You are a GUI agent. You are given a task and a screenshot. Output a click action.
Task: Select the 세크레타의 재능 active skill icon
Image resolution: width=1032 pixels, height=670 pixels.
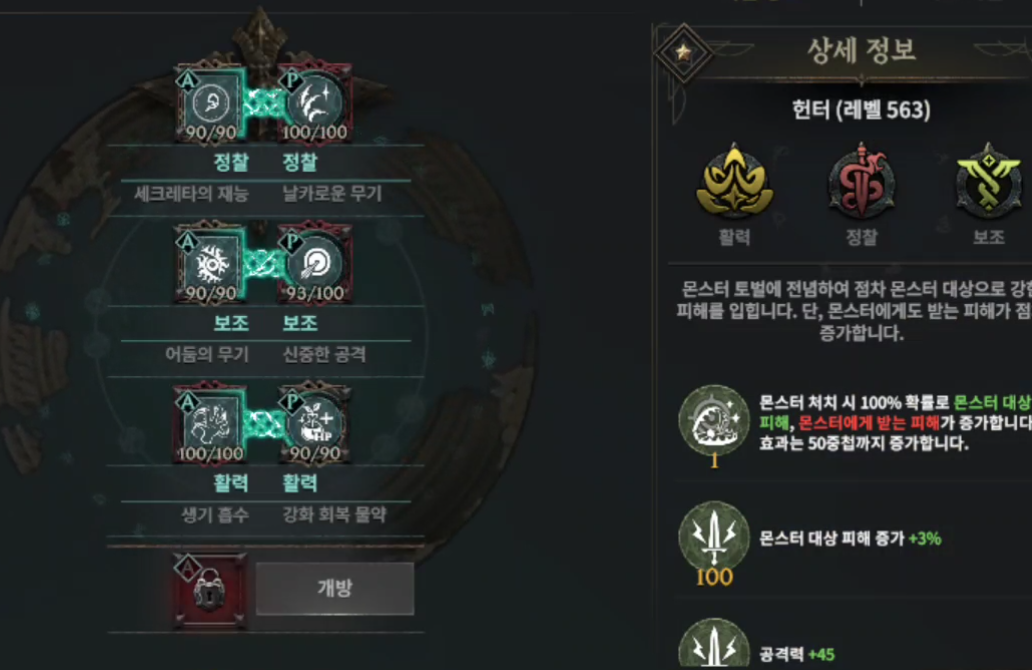coord(211,104)
